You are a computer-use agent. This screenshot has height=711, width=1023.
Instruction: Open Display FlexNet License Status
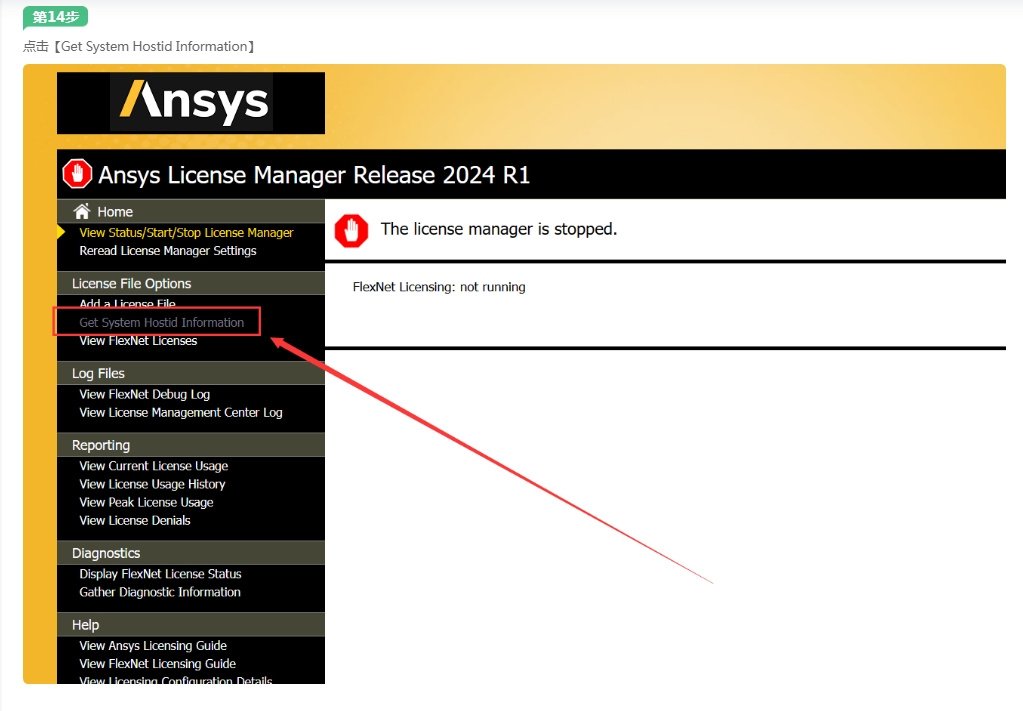(160, 574)
